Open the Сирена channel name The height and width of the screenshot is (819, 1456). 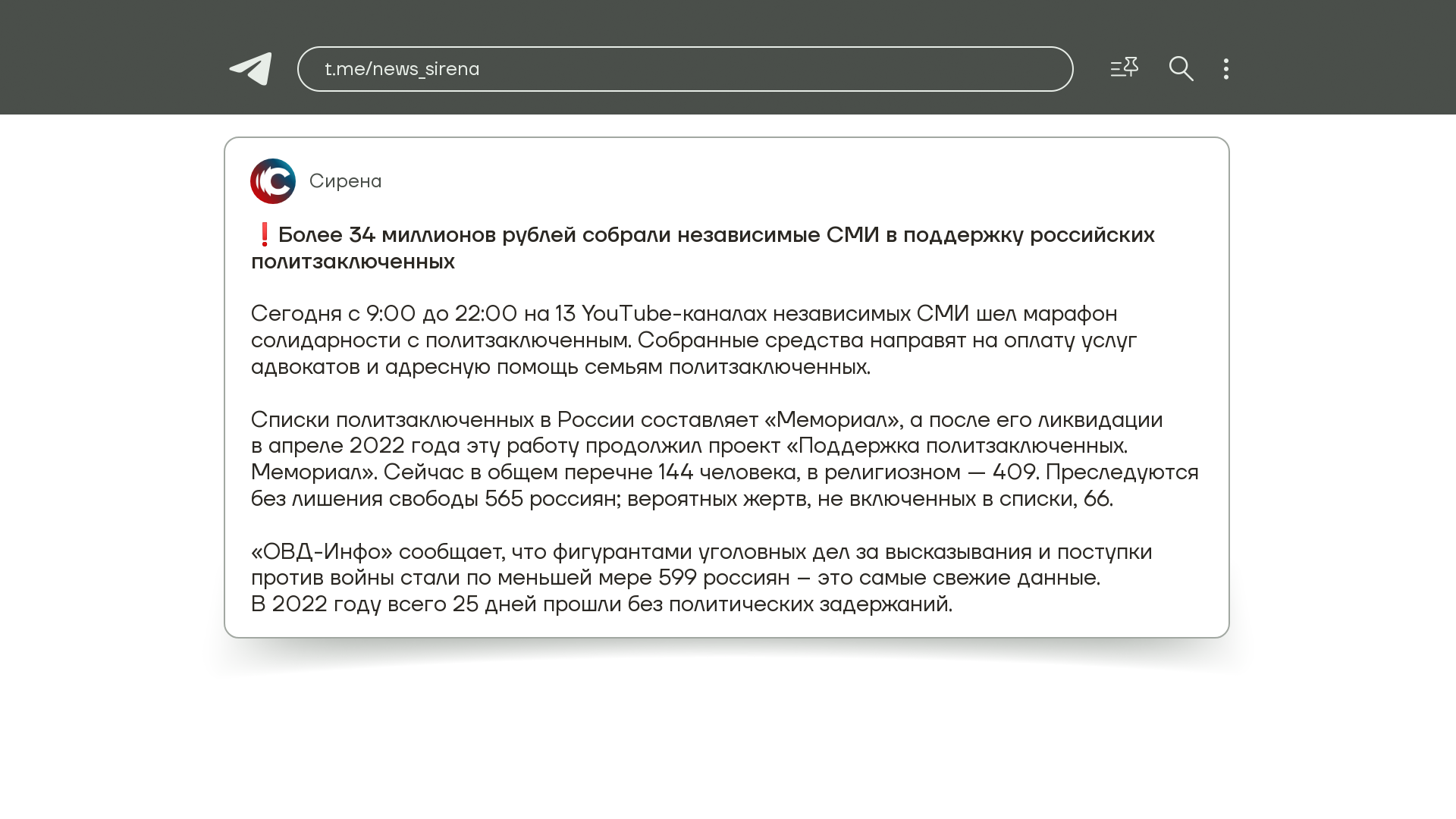[345, 181]
